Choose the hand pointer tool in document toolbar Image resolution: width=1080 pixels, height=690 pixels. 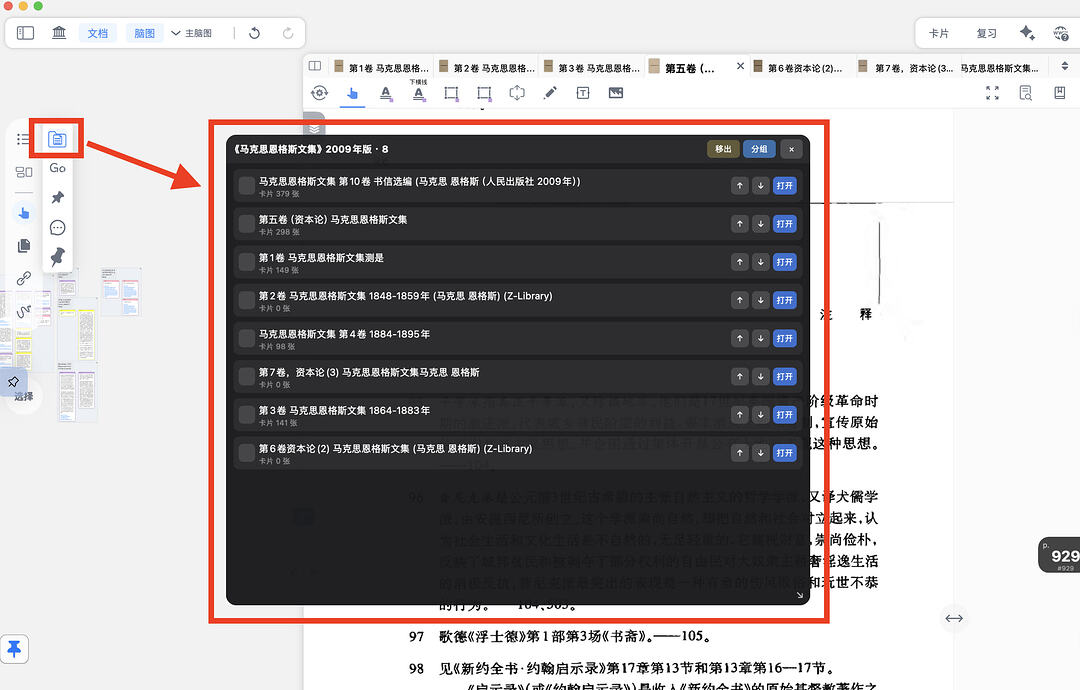tap(352, 93)
